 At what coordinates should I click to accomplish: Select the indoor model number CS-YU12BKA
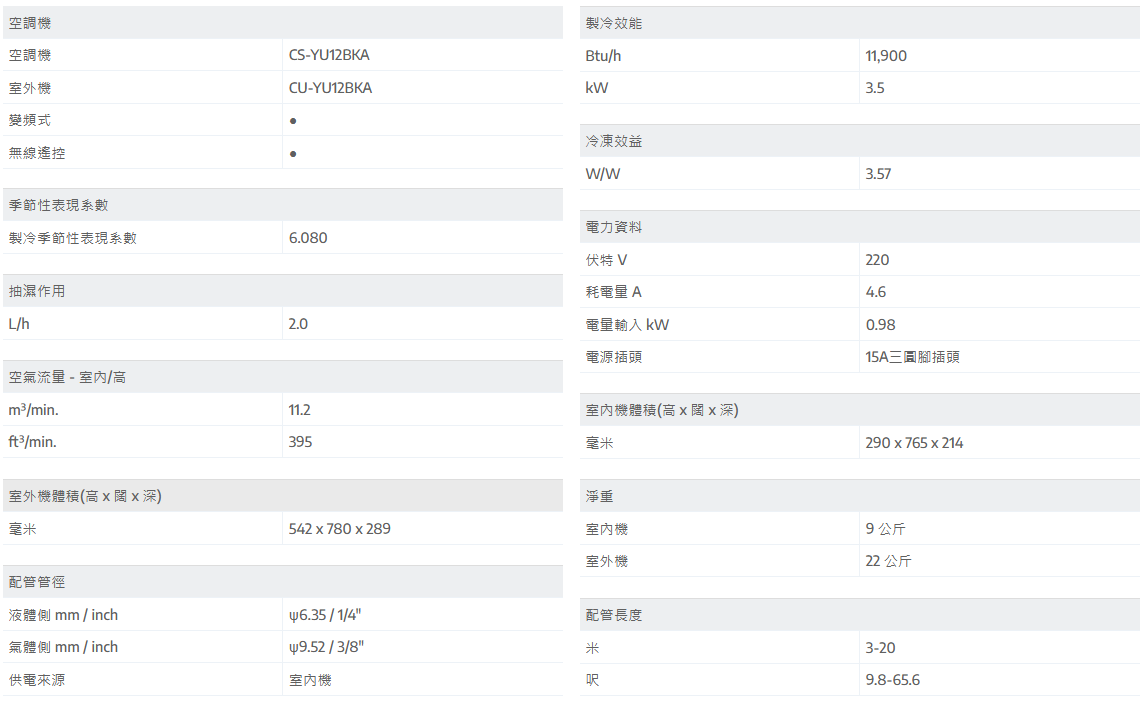(329, 56)
